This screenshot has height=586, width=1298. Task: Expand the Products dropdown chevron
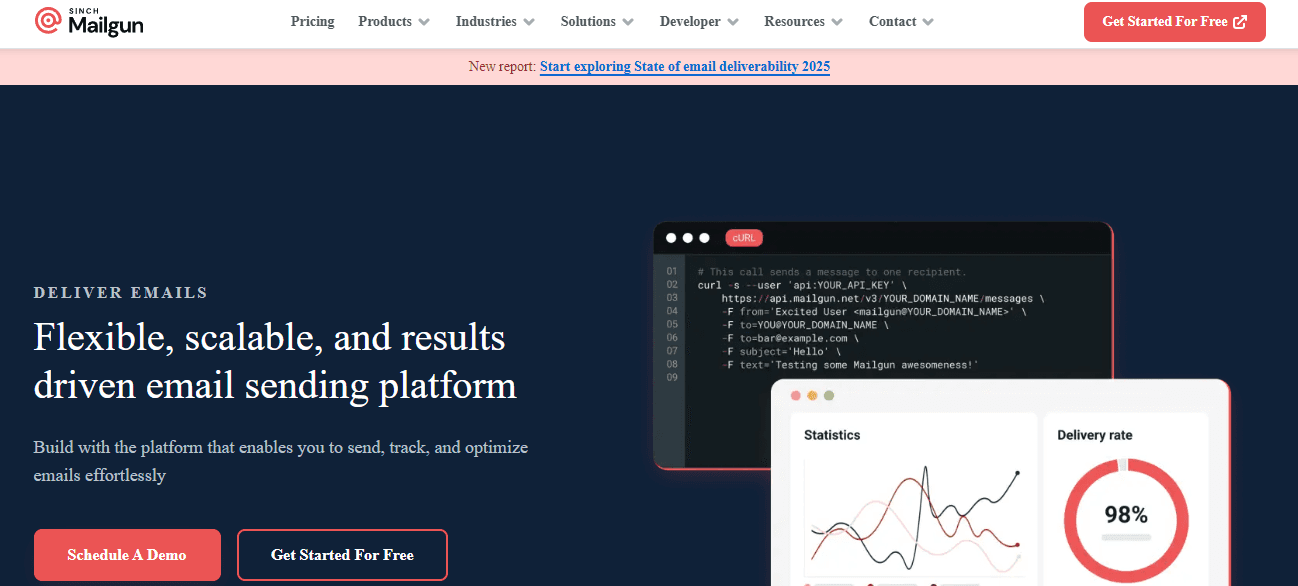tap(424, 22)
